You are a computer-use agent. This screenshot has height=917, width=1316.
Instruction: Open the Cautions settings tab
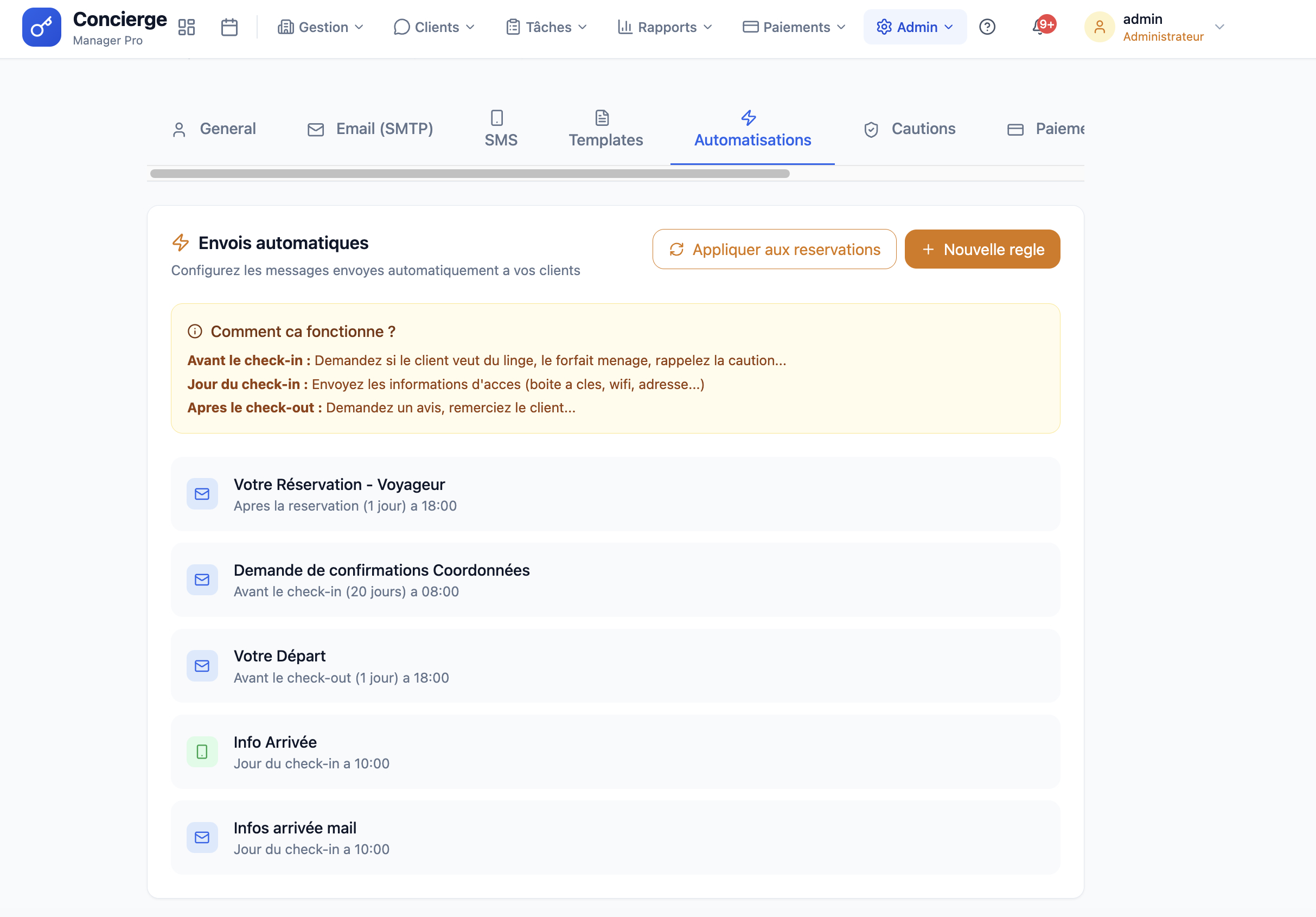click(910, 129)
